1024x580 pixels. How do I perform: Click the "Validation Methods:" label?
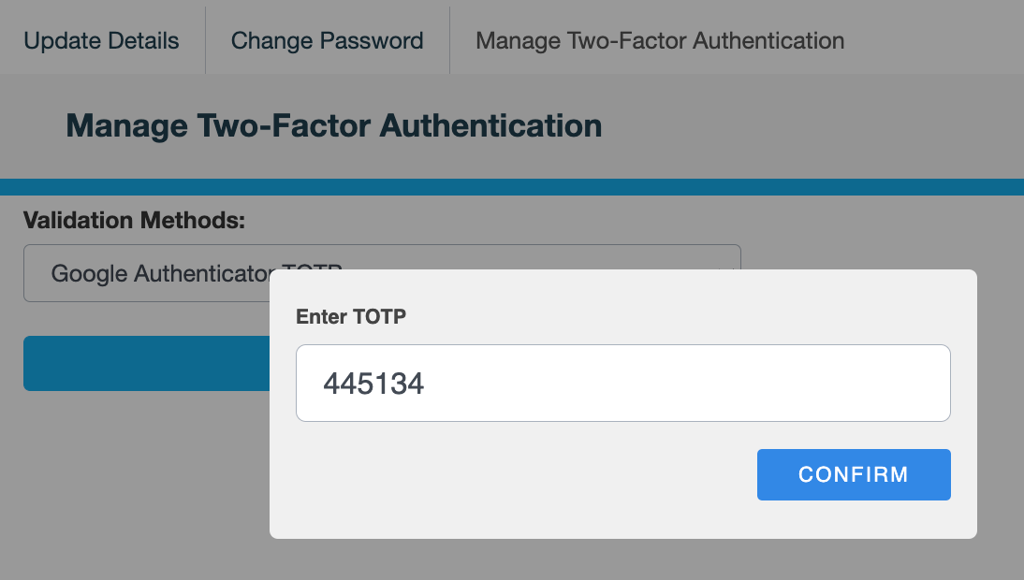(134, 220)
